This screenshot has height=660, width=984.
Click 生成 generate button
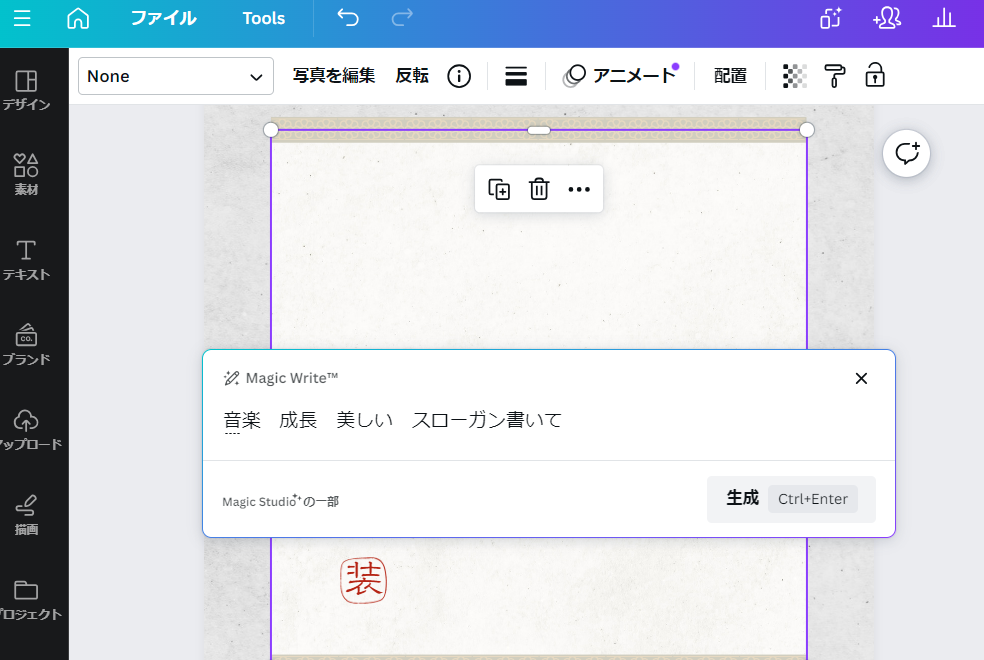791,499
